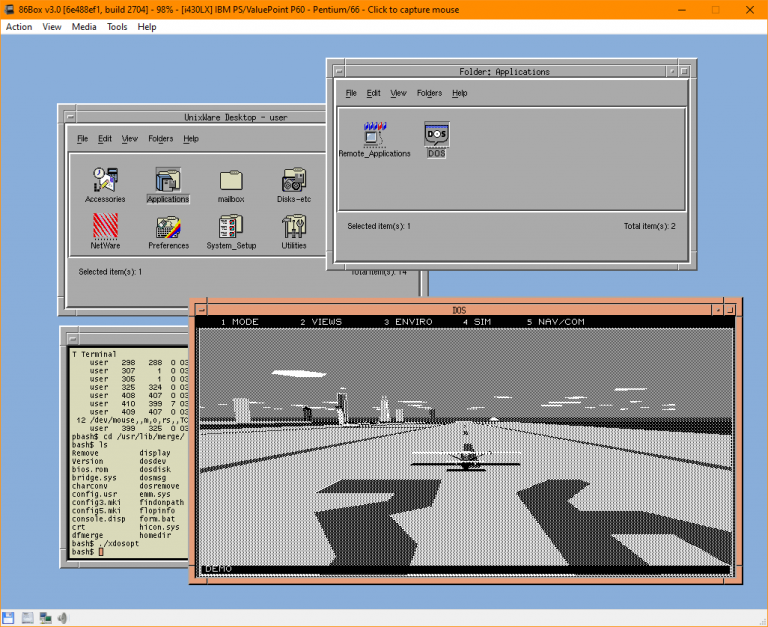768x627 pixels.
Task: Open the Preferences icon
Action: click(168, 226)
